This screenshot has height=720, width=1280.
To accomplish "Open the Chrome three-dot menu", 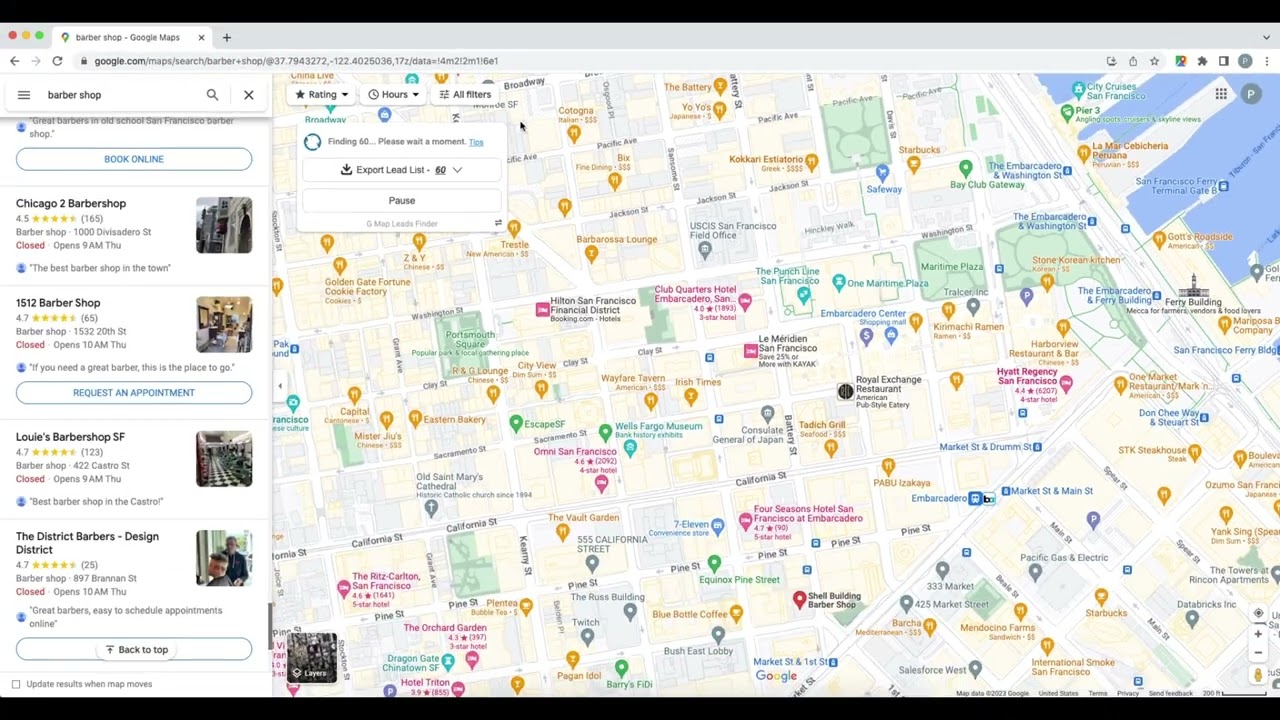I will (1266, 61).
